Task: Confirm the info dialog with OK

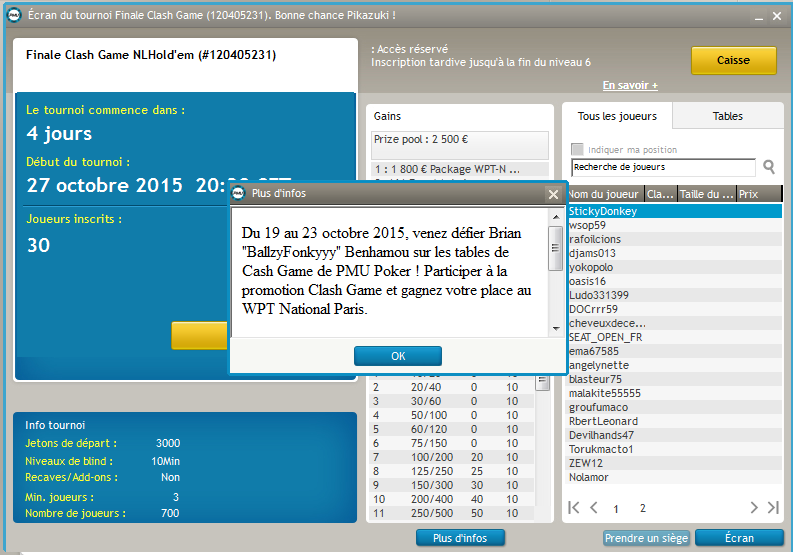Action: [x=398, y=356]
